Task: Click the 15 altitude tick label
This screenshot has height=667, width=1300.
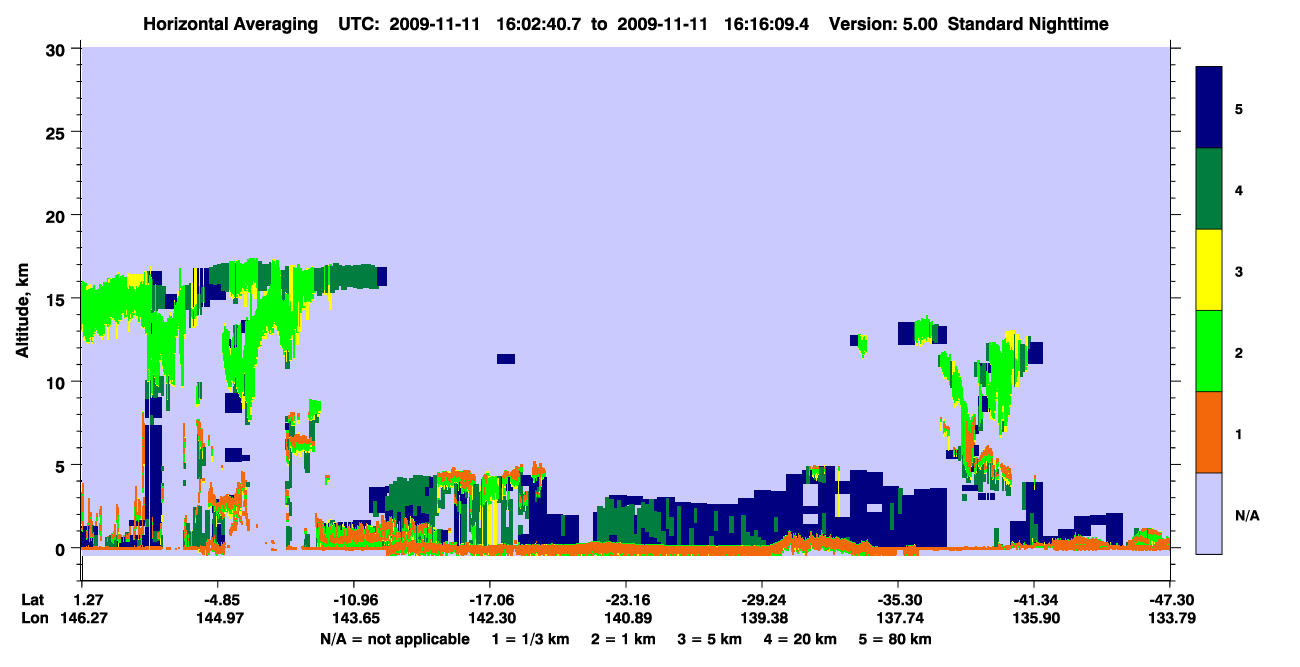Action: (x=57, y=299)
